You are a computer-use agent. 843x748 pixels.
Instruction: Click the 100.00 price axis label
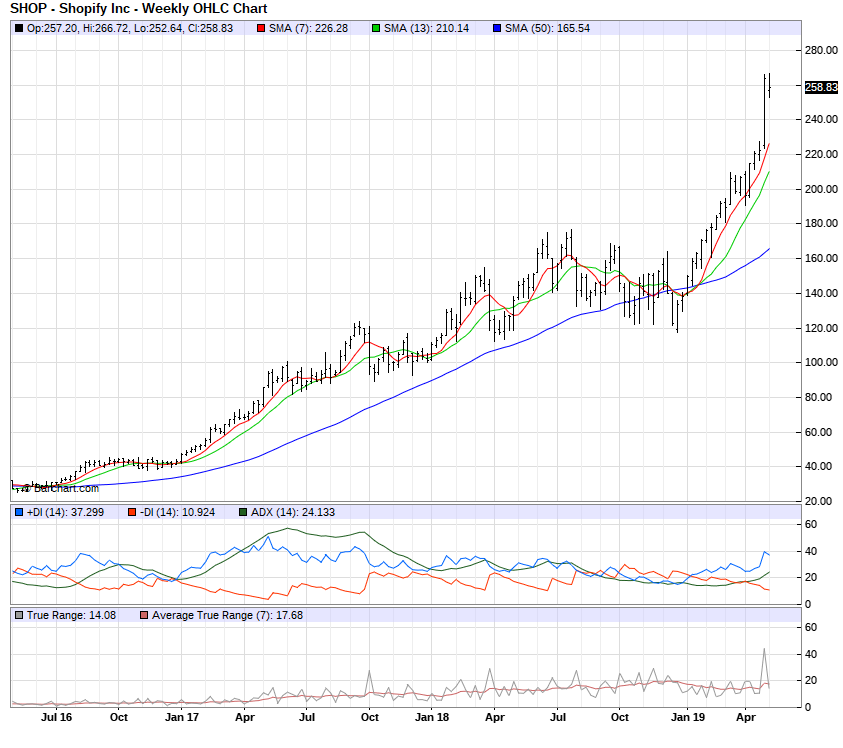(821, 362)
